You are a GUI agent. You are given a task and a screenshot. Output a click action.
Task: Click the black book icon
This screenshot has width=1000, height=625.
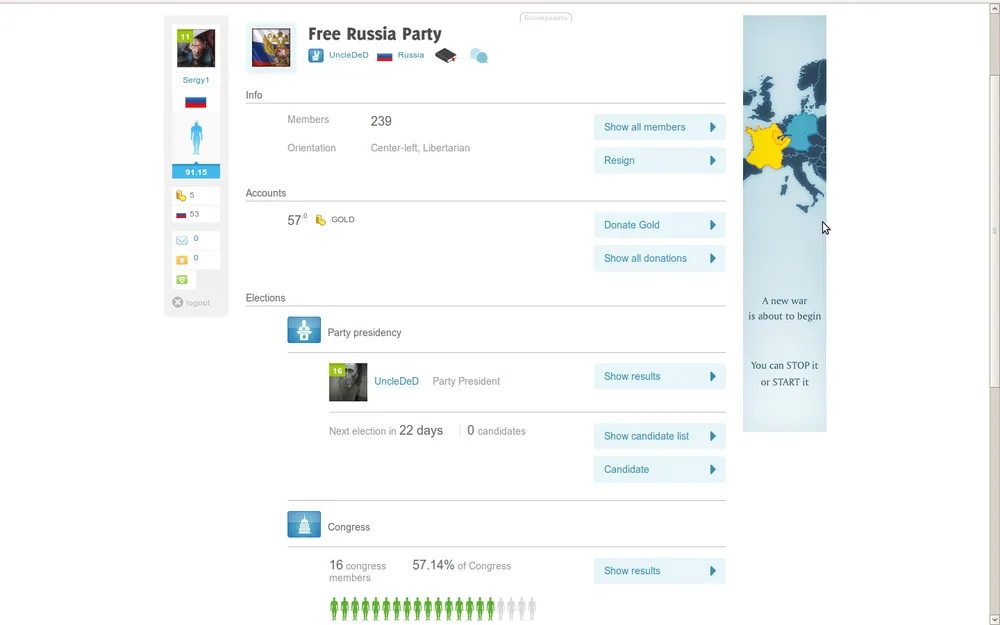(446, 56)
